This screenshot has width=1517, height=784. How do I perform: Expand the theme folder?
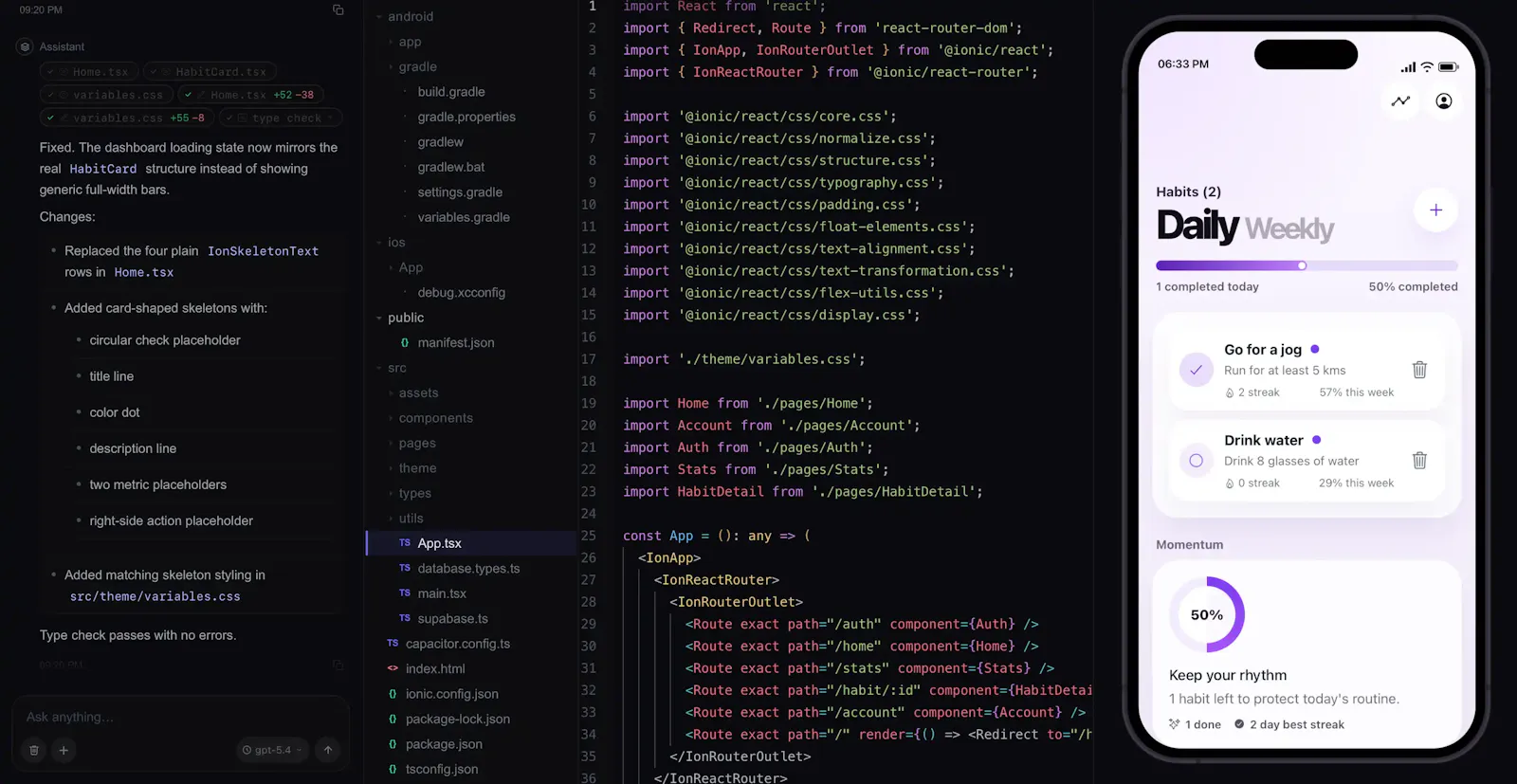pyautogui.click(x=417, y=468)
